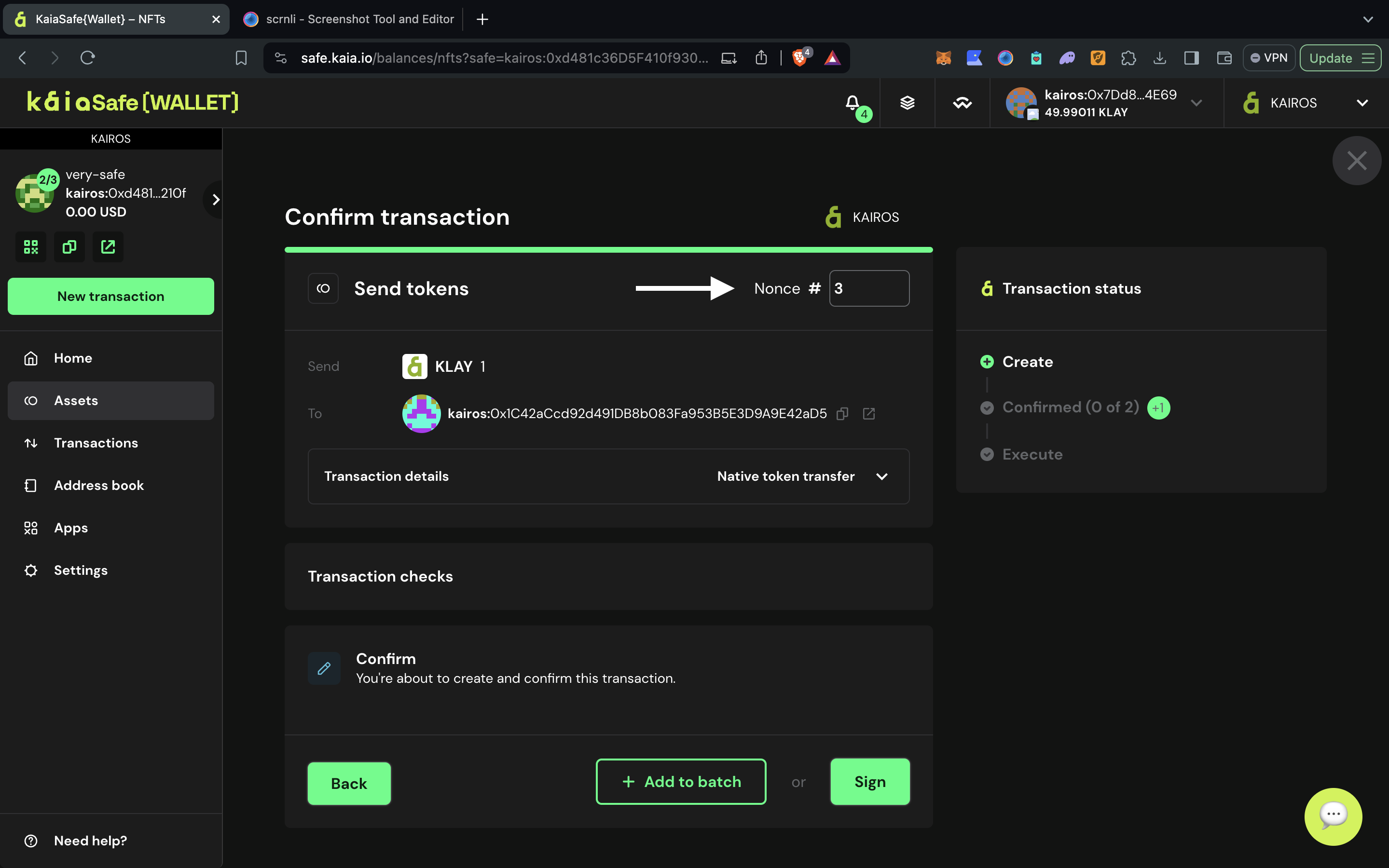Screen dimensions: 1389x868
Task: Open the safe in block explorer icon
Action: 108,247
